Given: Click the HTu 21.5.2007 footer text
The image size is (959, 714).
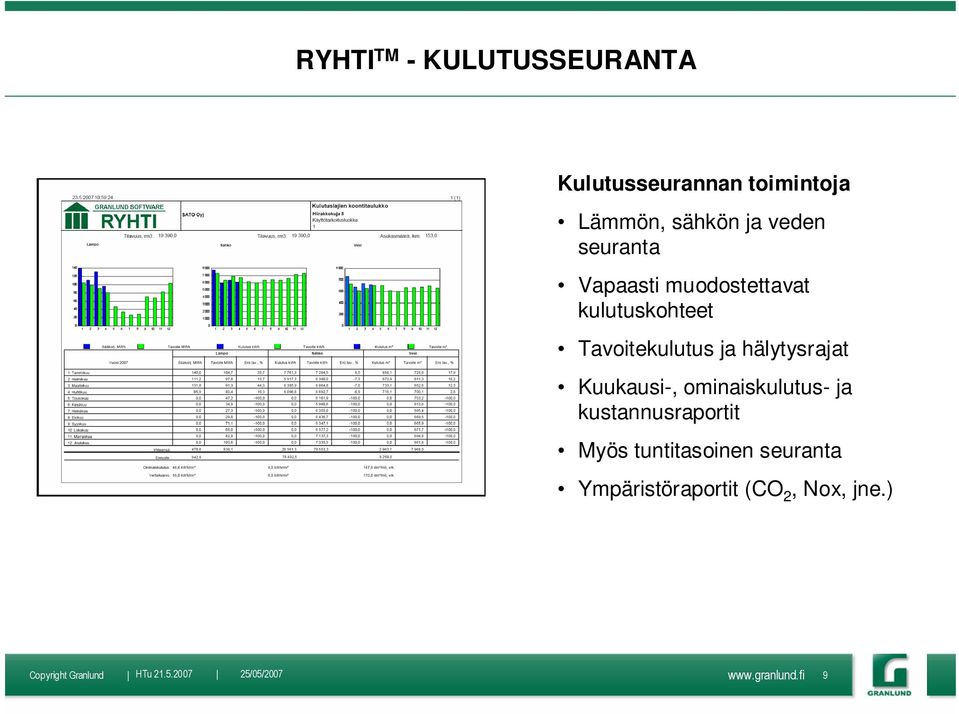Looking at the screenshot, I should click(164, 674).
